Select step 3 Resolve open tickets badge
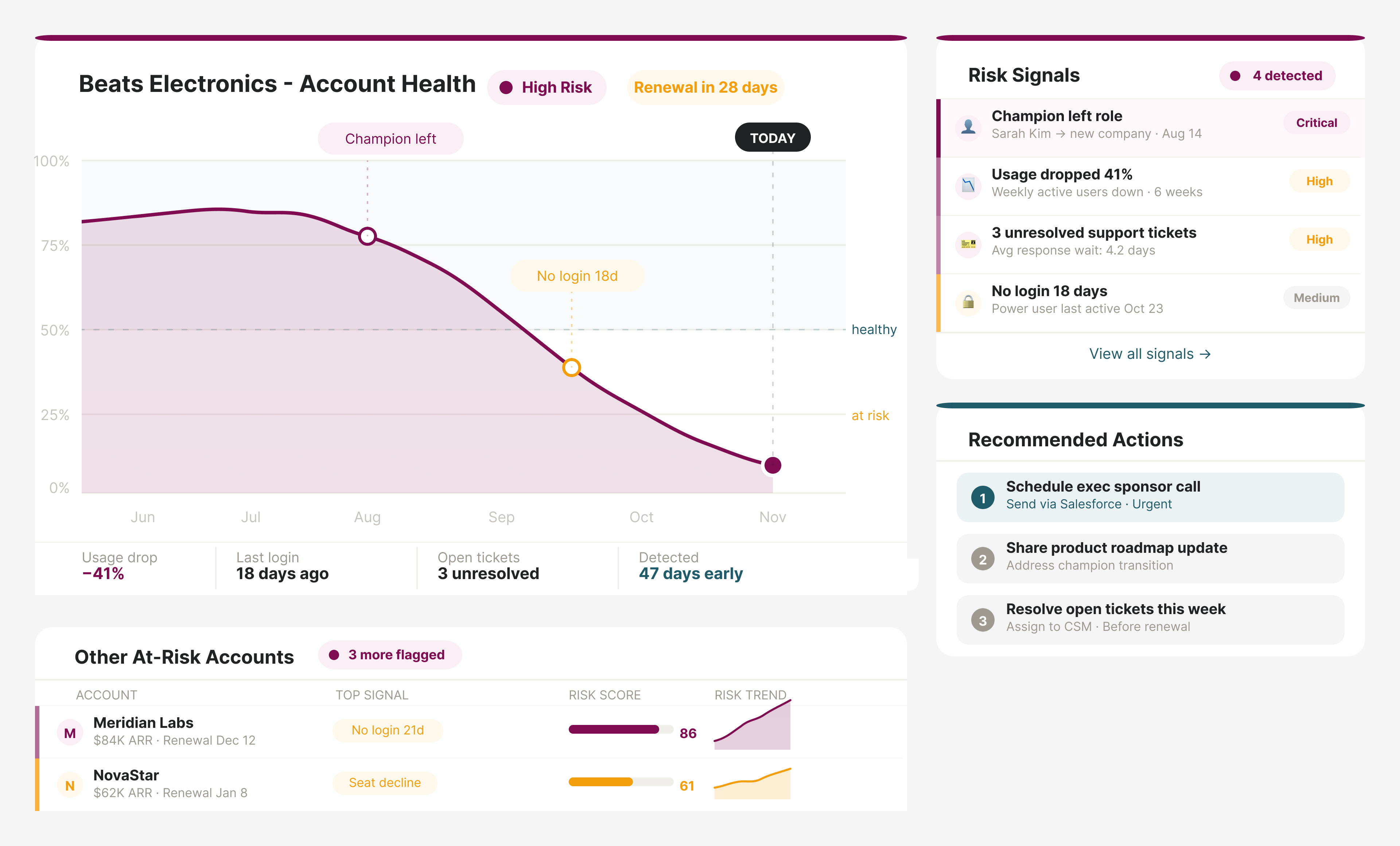Screen dimensions: 1400x846 [x=983, y=619]
